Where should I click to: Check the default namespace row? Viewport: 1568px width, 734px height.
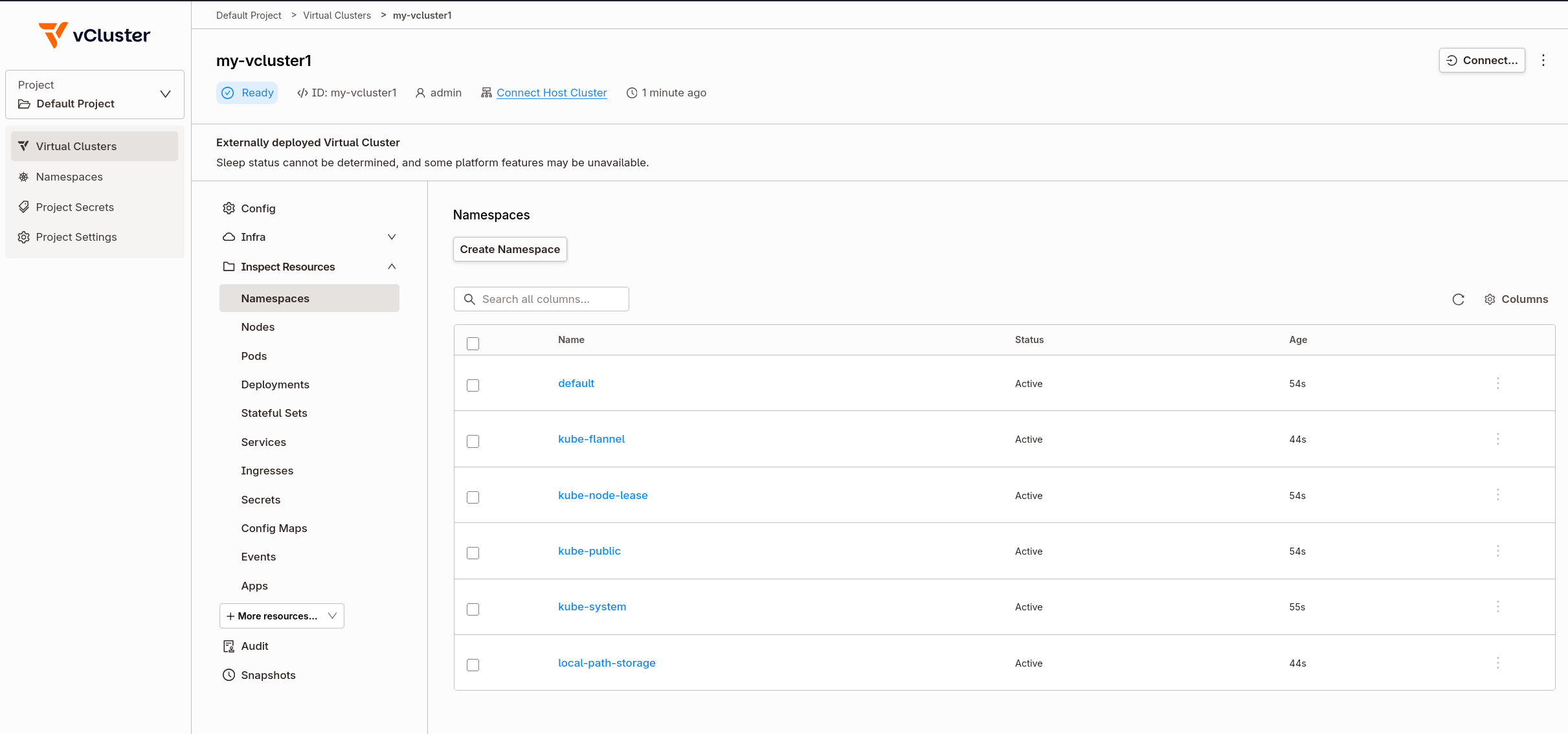473,385
